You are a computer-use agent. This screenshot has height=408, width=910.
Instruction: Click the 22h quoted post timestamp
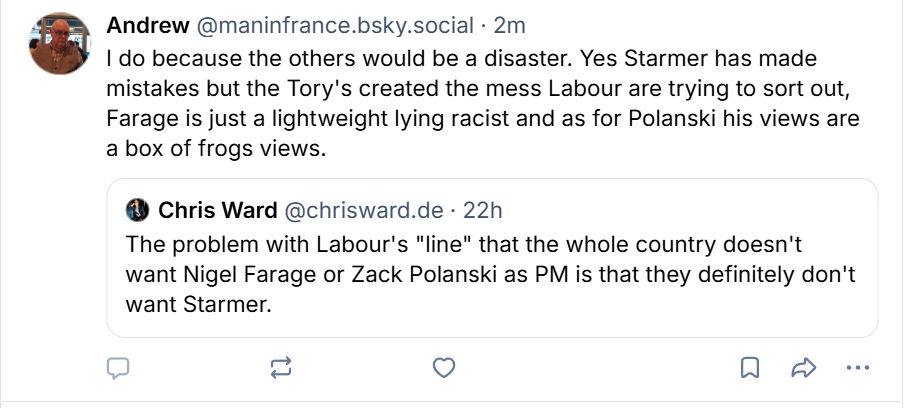coord(482,210)
